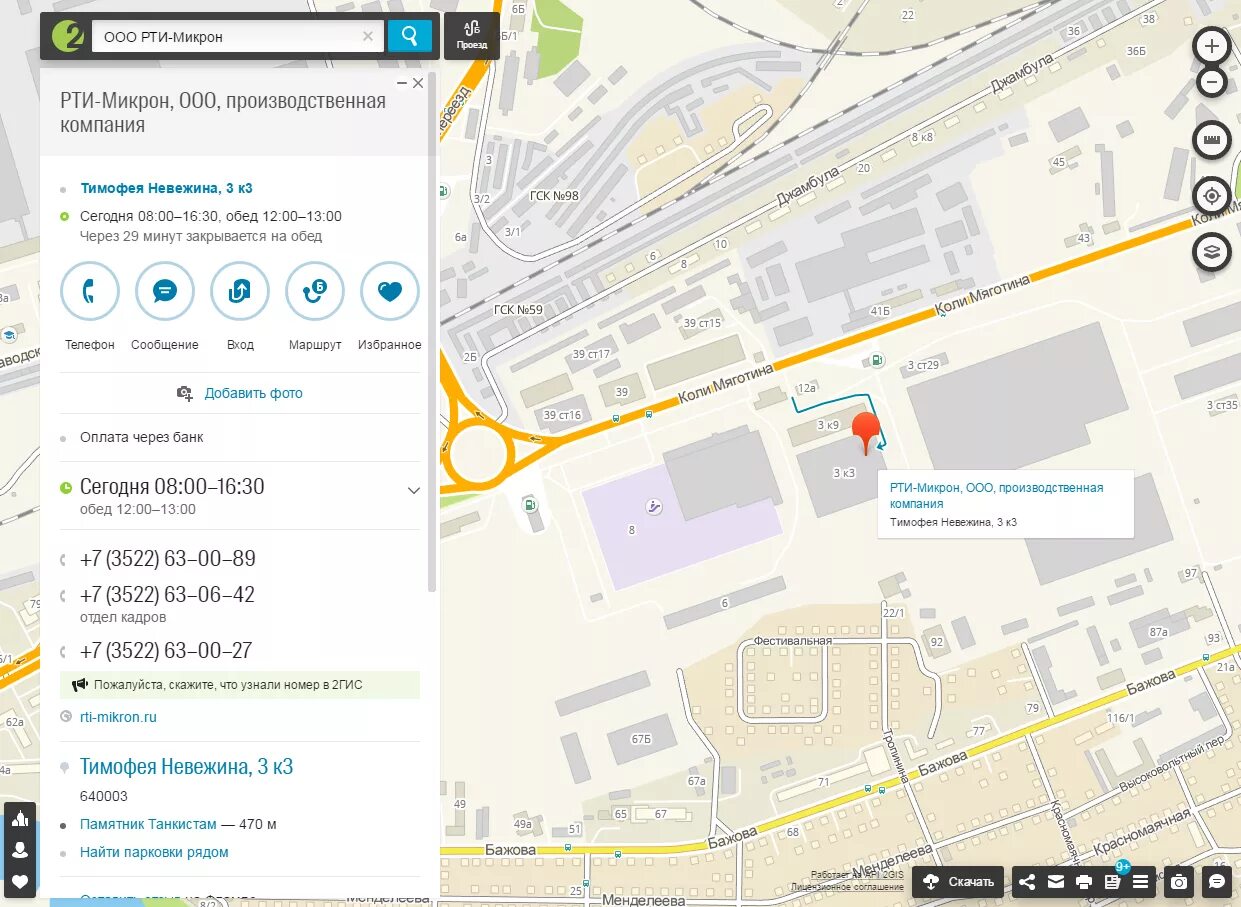Locate my position on the map
This screenshot has height=907, width=1241.
tap(1212, 195)
